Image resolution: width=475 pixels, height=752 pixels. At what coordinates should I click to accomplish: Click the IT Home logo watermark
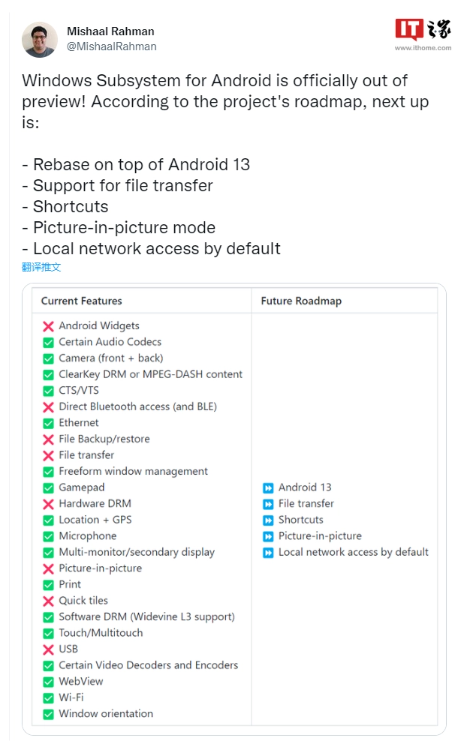pyautogui.click(x=423, y=34)
